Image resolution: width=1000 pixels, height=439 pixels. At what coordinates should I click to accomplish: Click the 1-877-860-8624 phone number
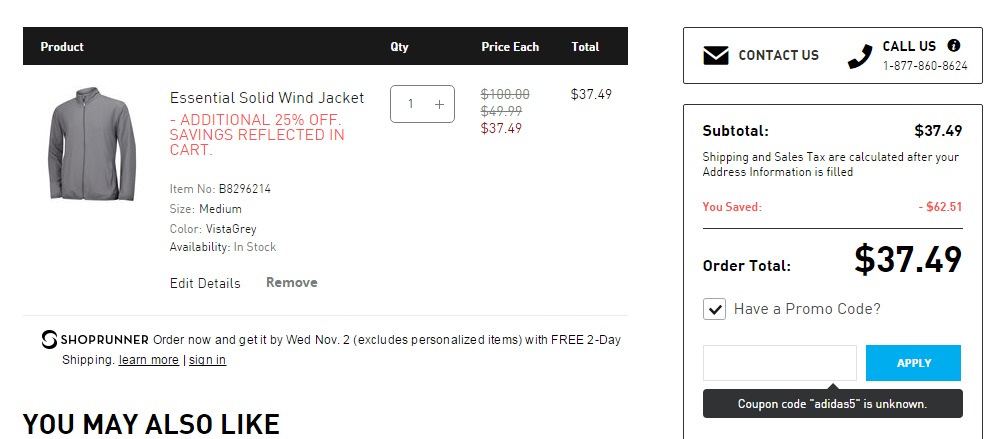tap(924, 66)
